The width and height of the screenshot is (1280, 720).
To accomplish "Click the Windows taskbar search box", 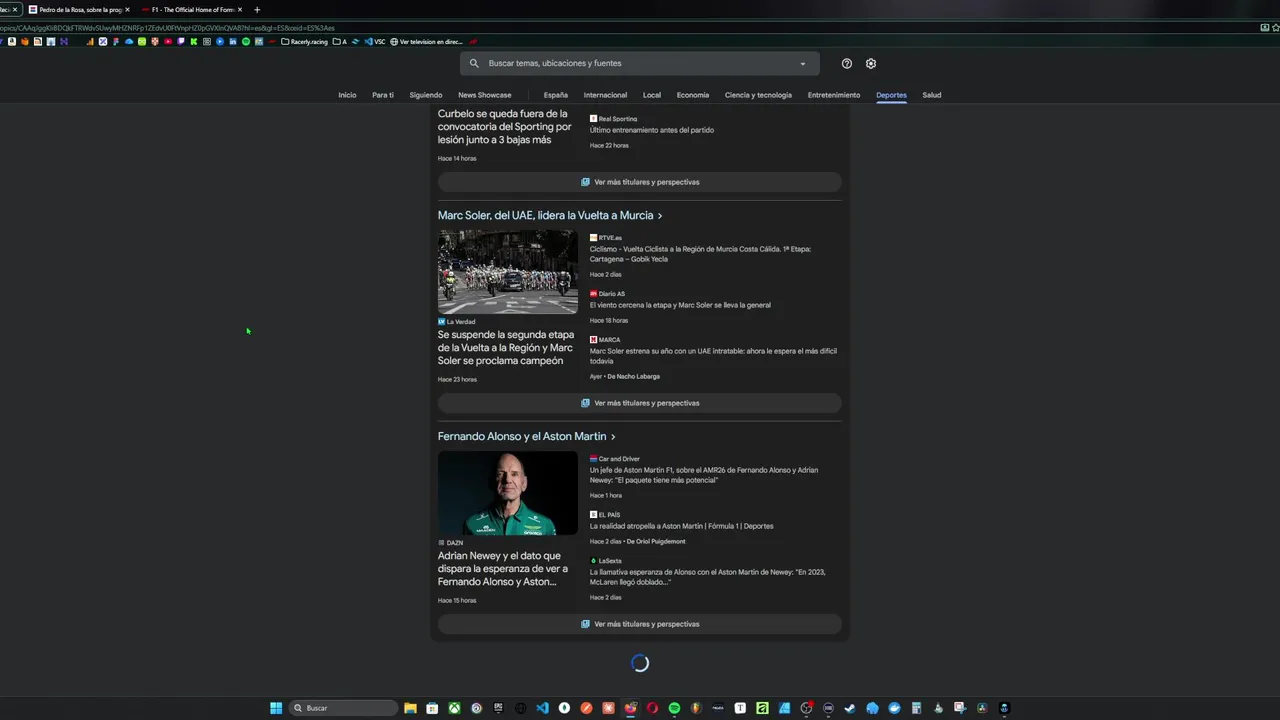I will [x=343, y=708].
